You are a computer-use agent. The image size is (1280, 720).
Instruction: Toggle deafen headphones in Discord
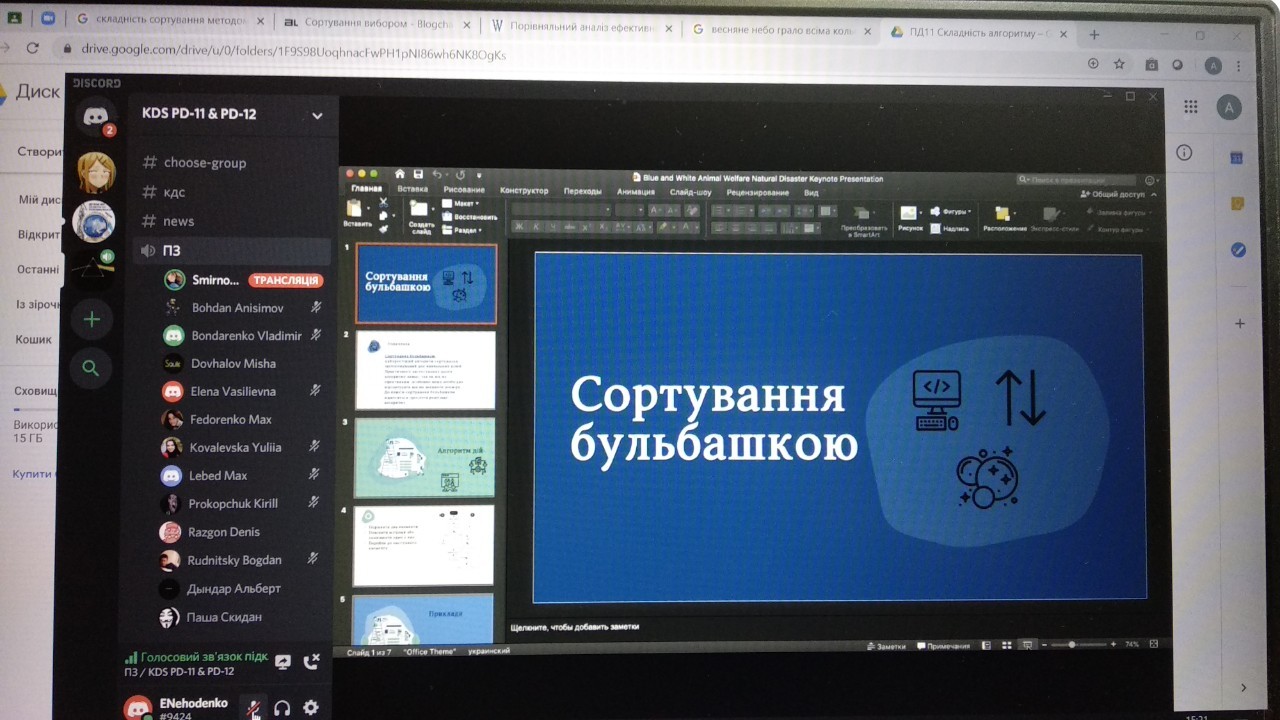[x=282, y=707]
